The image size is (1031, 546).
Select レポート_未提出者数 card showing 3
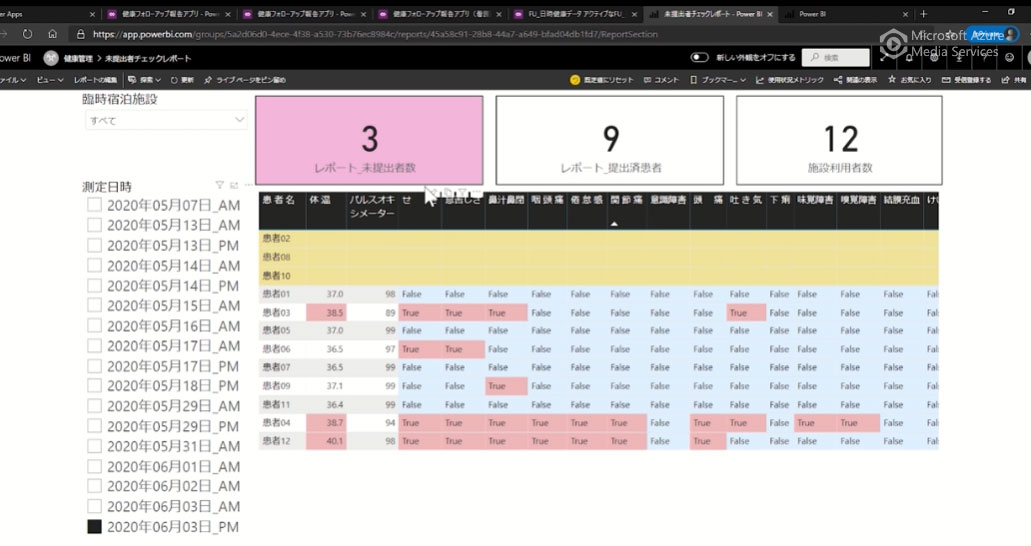(369, 140)
